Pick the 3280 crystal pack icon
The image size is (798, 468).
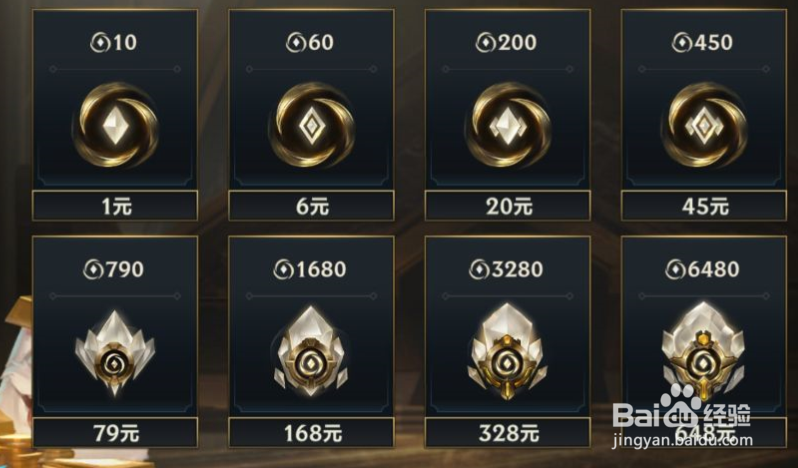pos(507,352)
